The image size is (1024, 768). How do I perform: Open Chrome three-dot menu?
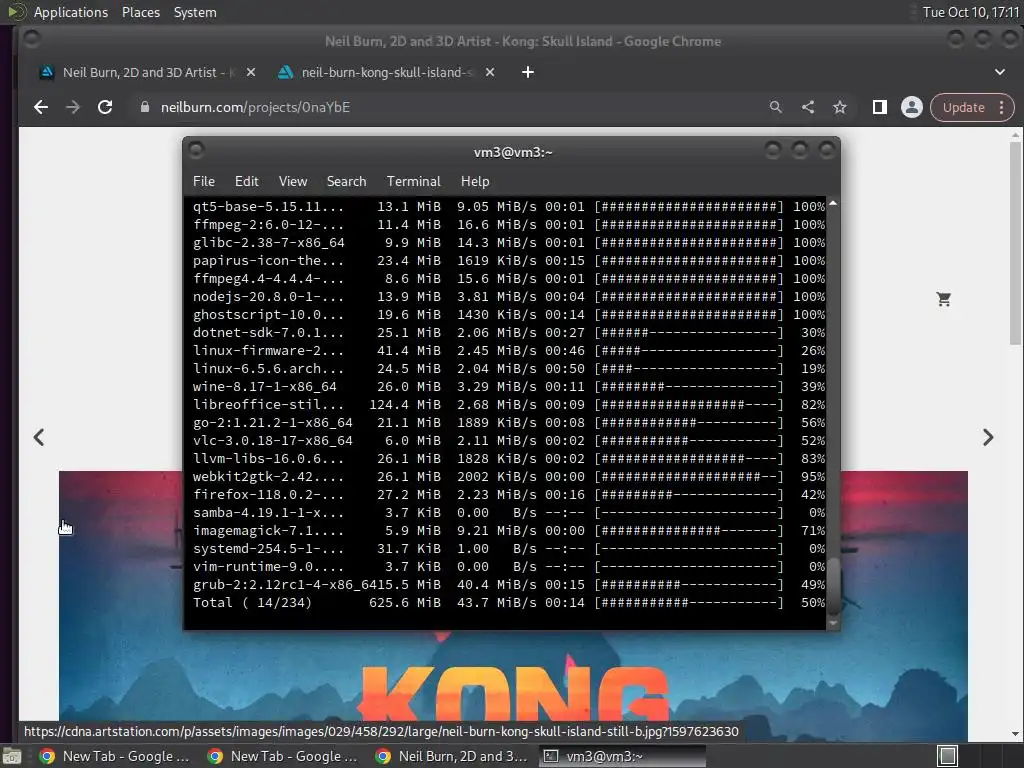[x=1002, y=107]
